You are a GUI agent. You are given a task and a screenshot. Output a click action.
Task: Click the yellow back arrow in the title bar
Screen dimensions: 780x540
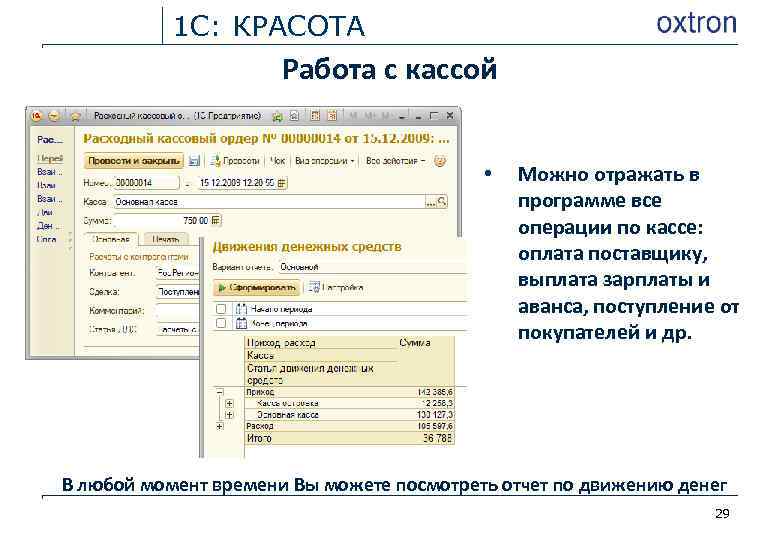click(x=54, y=116)
